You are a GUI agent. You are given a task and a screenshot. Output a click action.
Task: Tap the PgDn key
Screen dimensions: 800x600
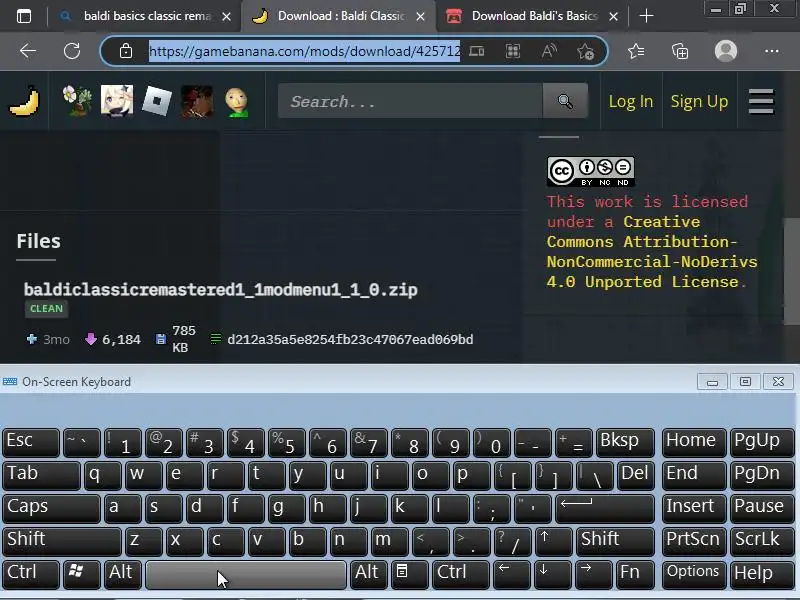[761, 475]
